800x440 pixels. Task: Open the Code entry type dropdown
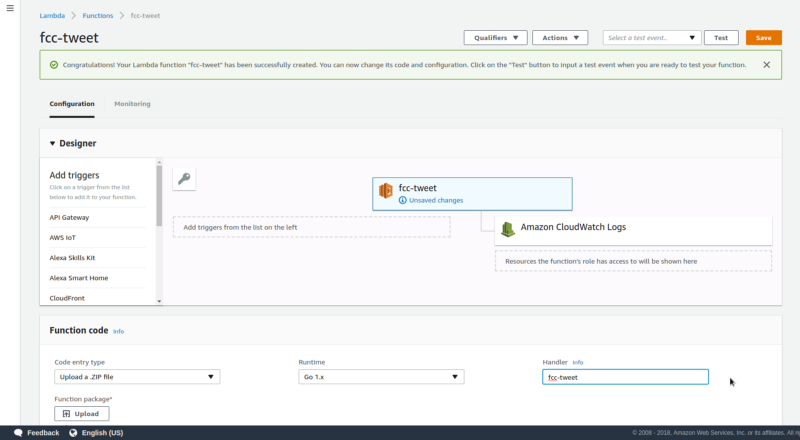[x=137, y=377]
